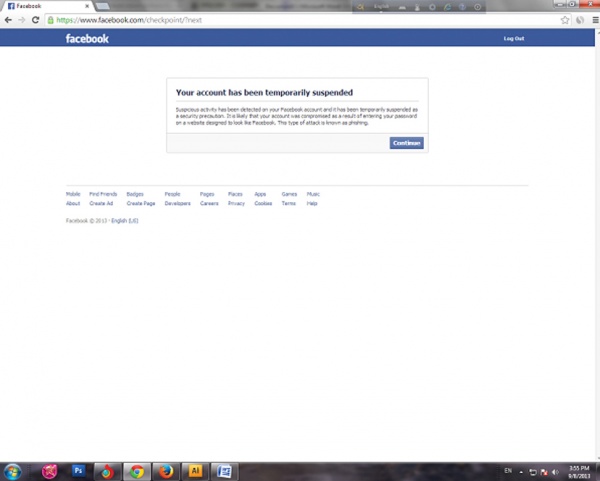Change language via English (US) link

click(x=125, y=221)
